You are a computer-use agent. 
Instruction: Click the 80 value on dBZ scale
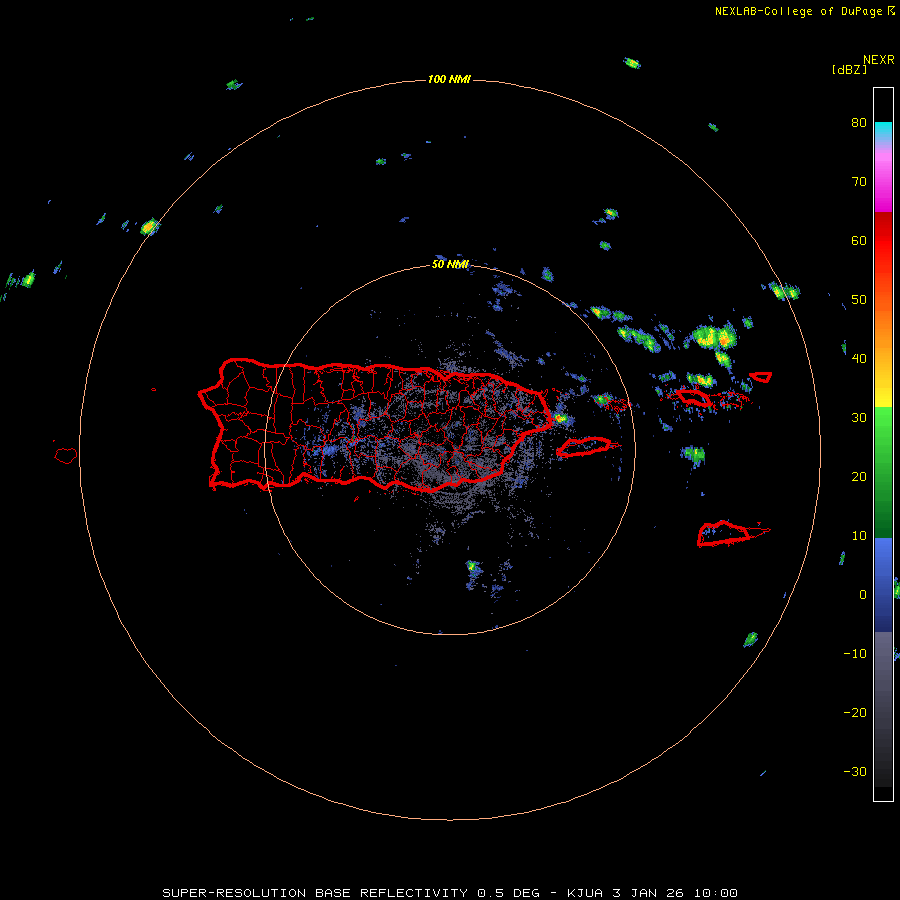coord(859,123)
